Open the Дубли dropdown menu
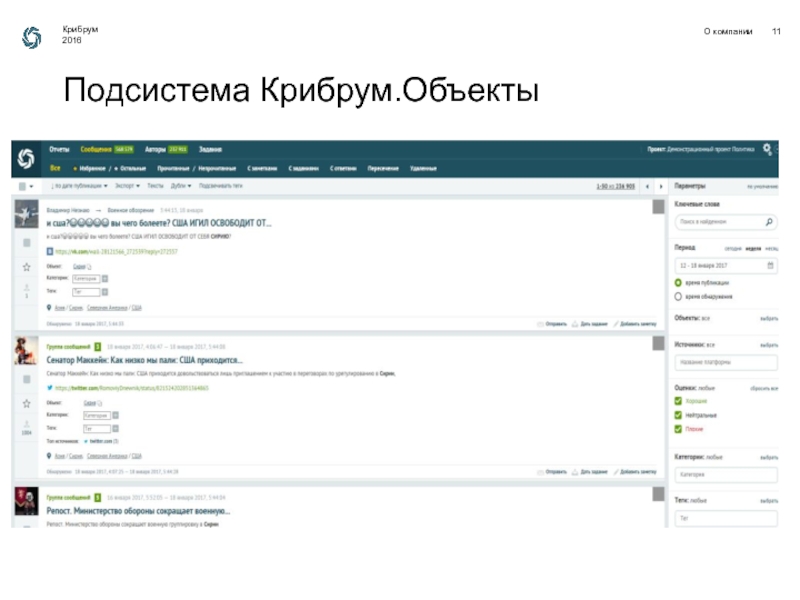 point(182,186)
